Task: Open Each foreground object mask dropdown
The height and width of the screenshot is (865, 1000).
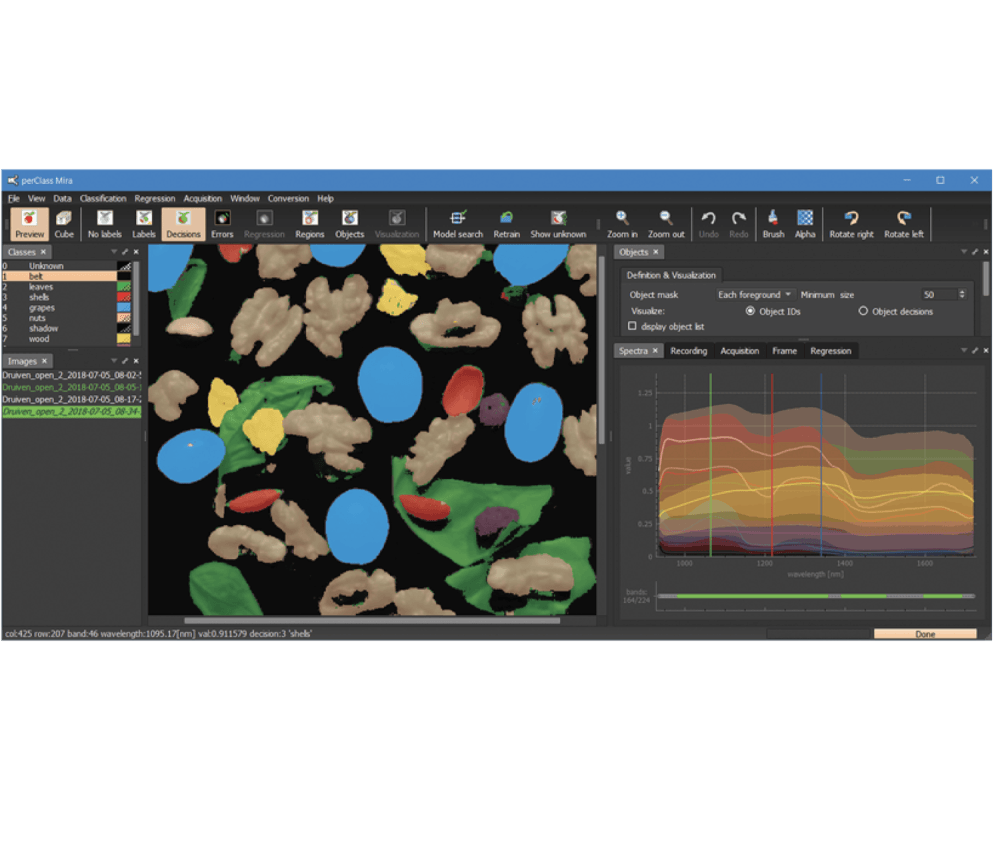Action: pos(754,294)
